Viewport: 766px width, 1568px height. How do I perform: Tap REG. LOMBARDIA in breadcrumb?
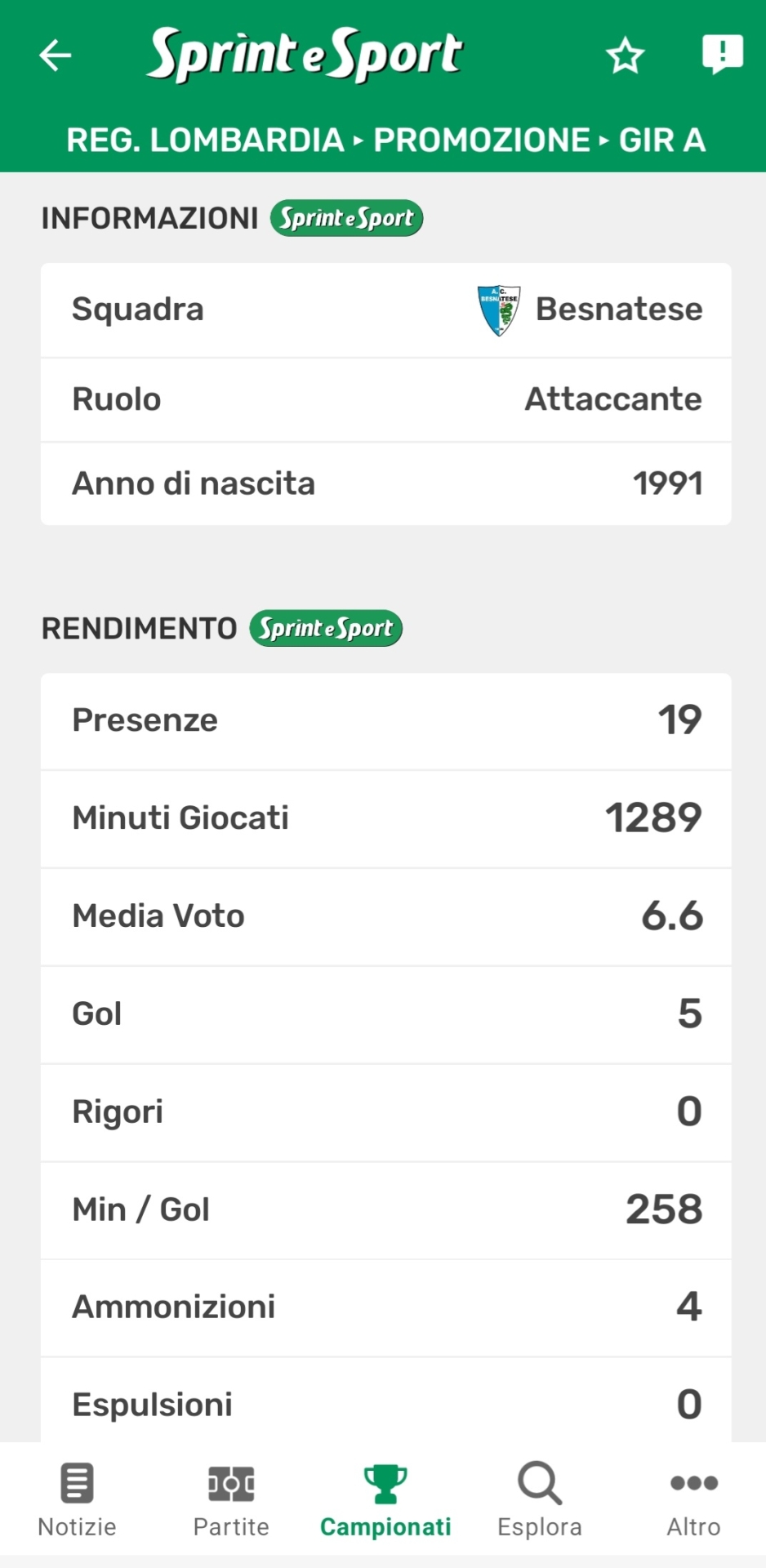[x=205, y=140]
